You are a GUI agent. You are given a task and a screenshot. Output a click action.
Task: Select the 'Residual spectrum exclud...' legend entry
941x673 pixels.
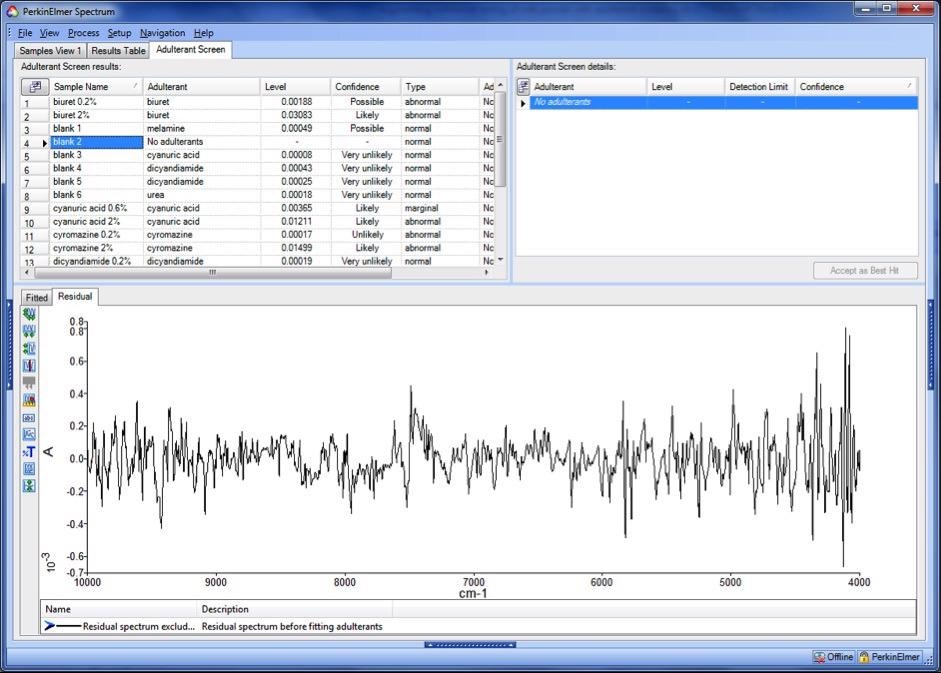(119, 626)
